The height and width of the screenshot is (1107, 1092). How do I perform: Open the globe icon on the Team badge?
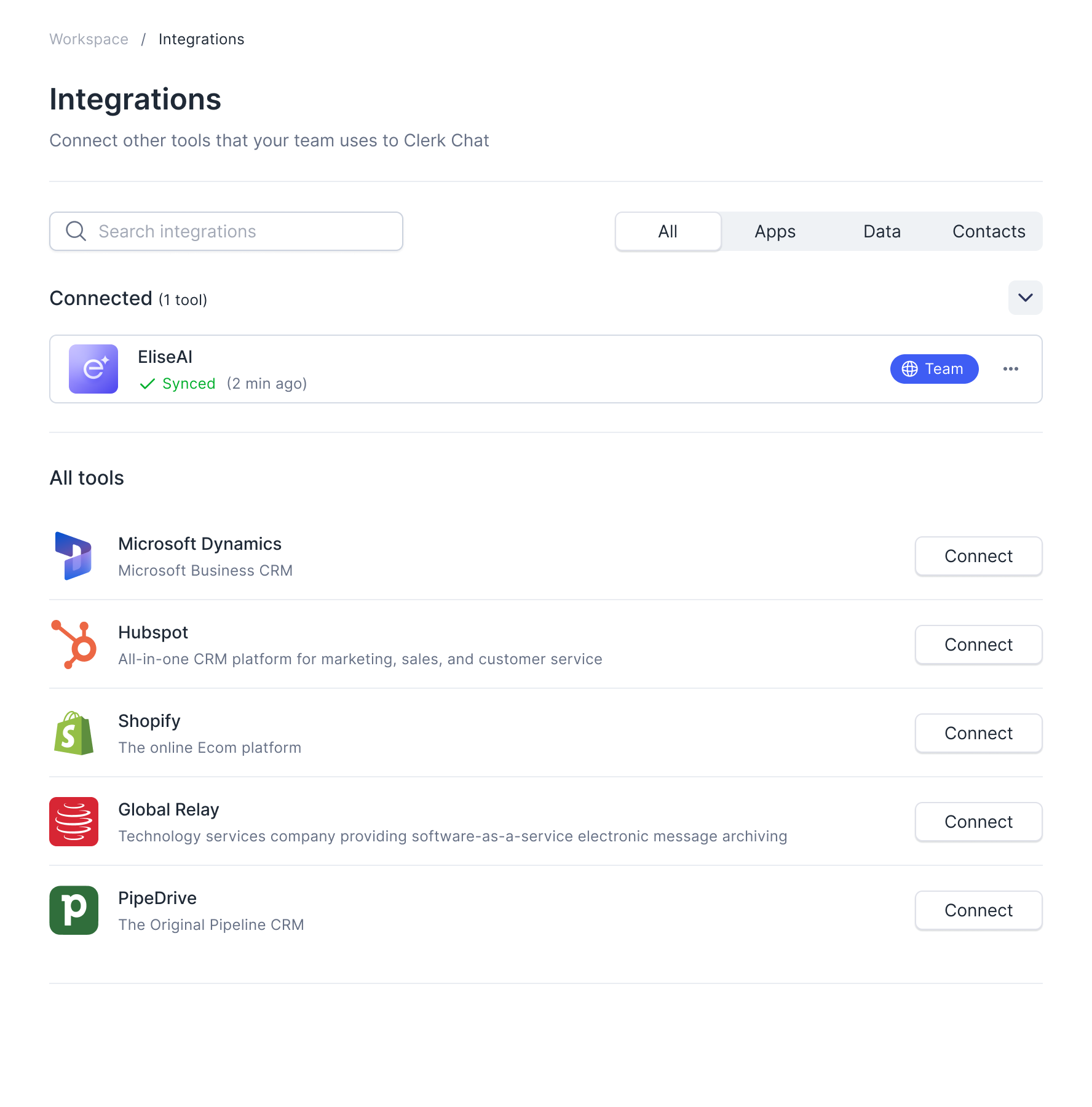[x=912, y=369]
